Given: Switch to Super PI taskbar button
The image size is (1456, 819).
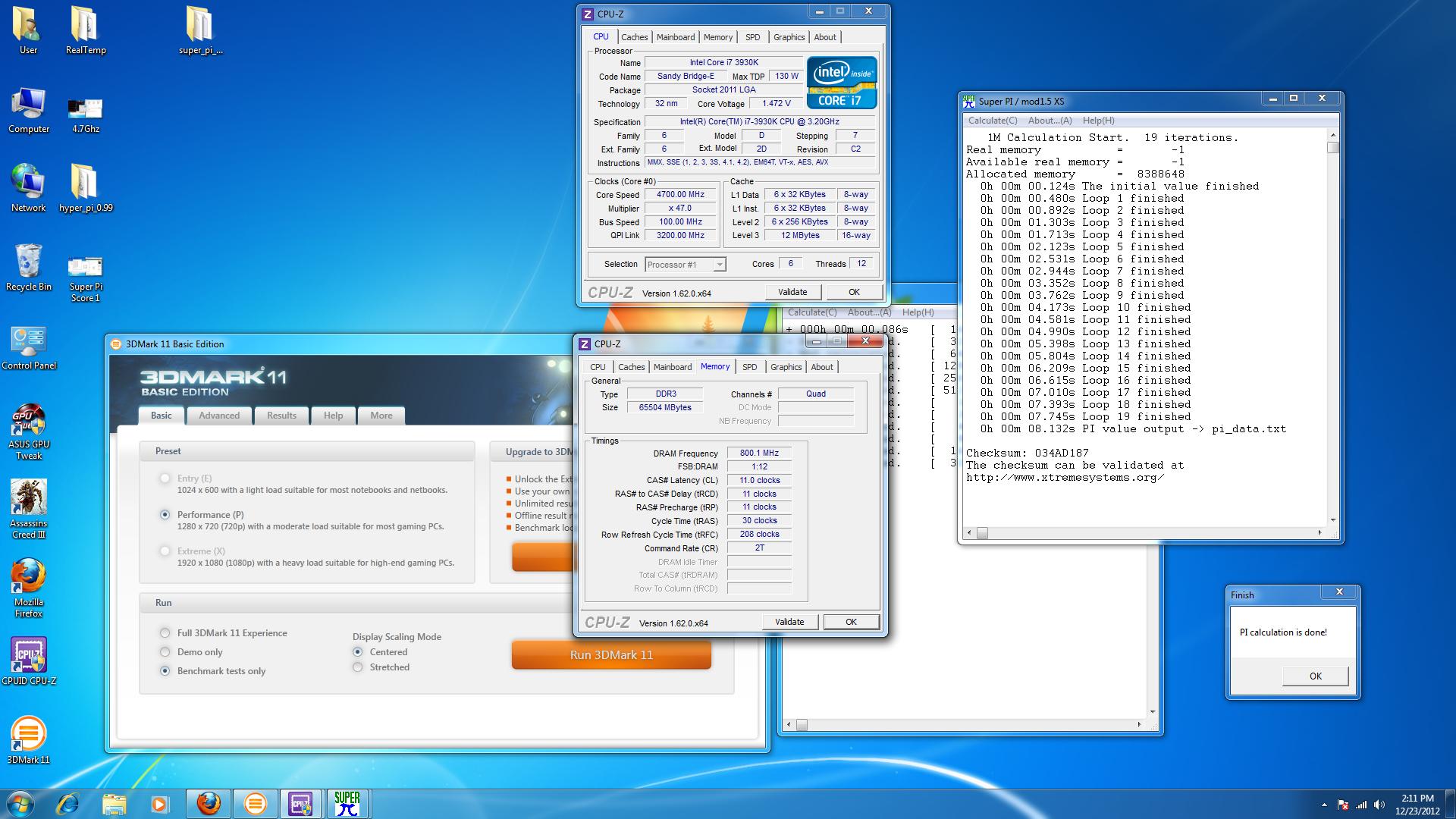Looking at the screenshot, I should click(347, 804).
